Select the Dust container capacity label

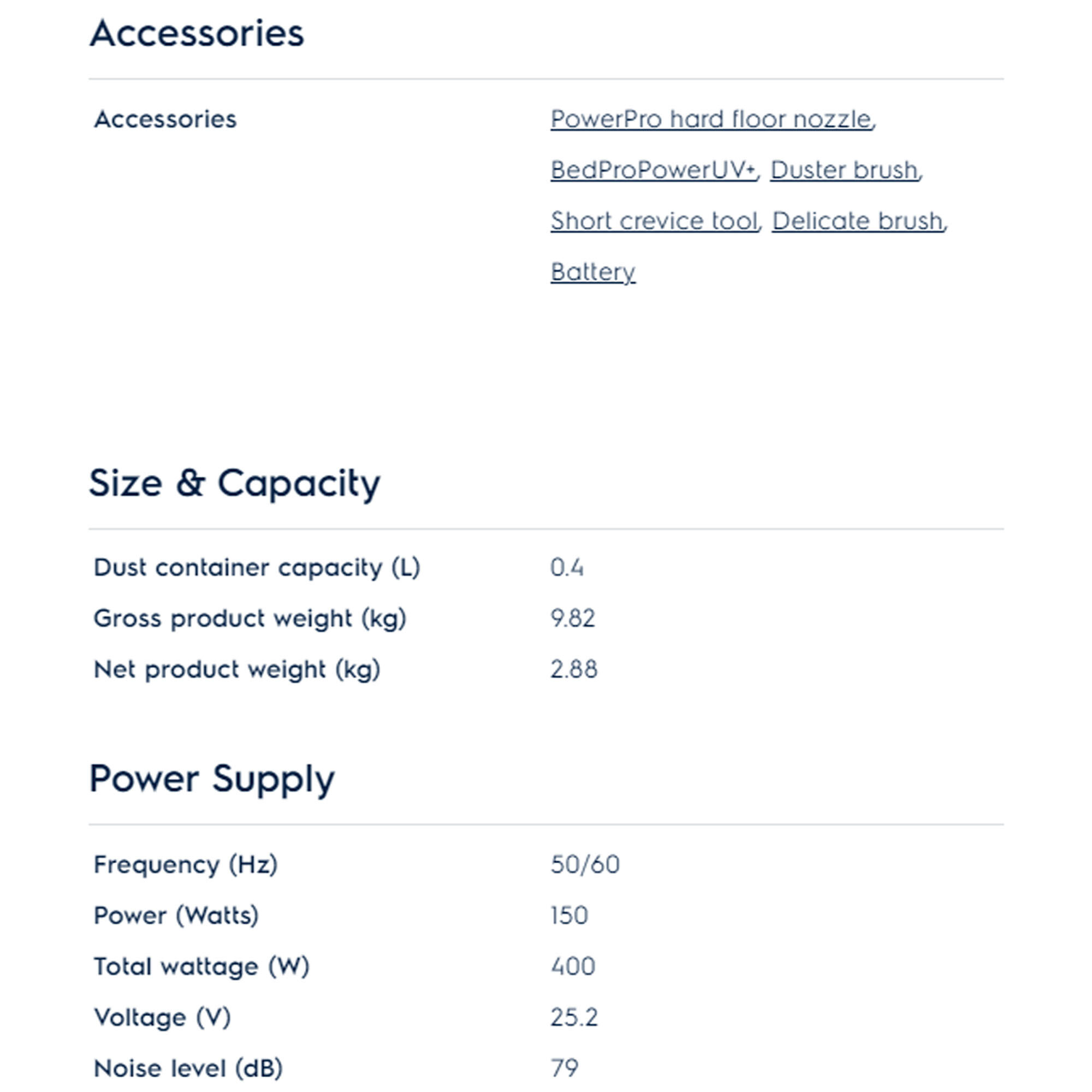(257, 567)
